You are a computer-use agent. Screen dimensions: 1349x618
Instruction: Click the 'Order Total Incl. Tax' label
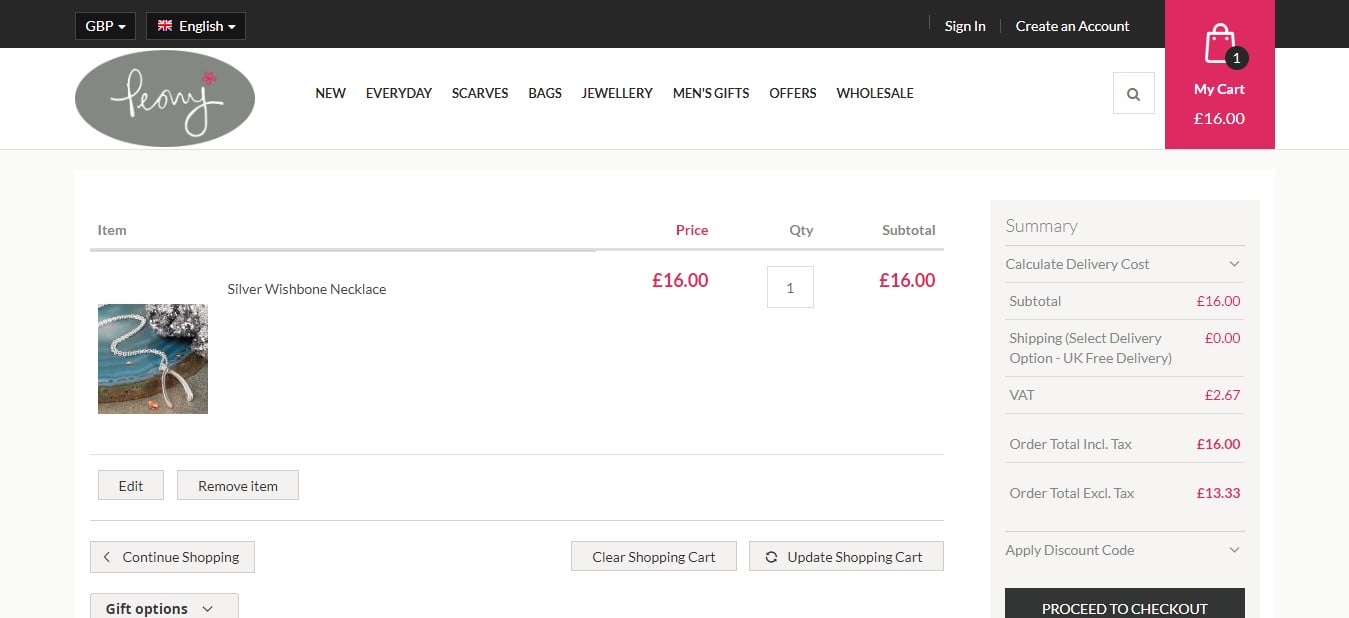[x=1071, y=444]
